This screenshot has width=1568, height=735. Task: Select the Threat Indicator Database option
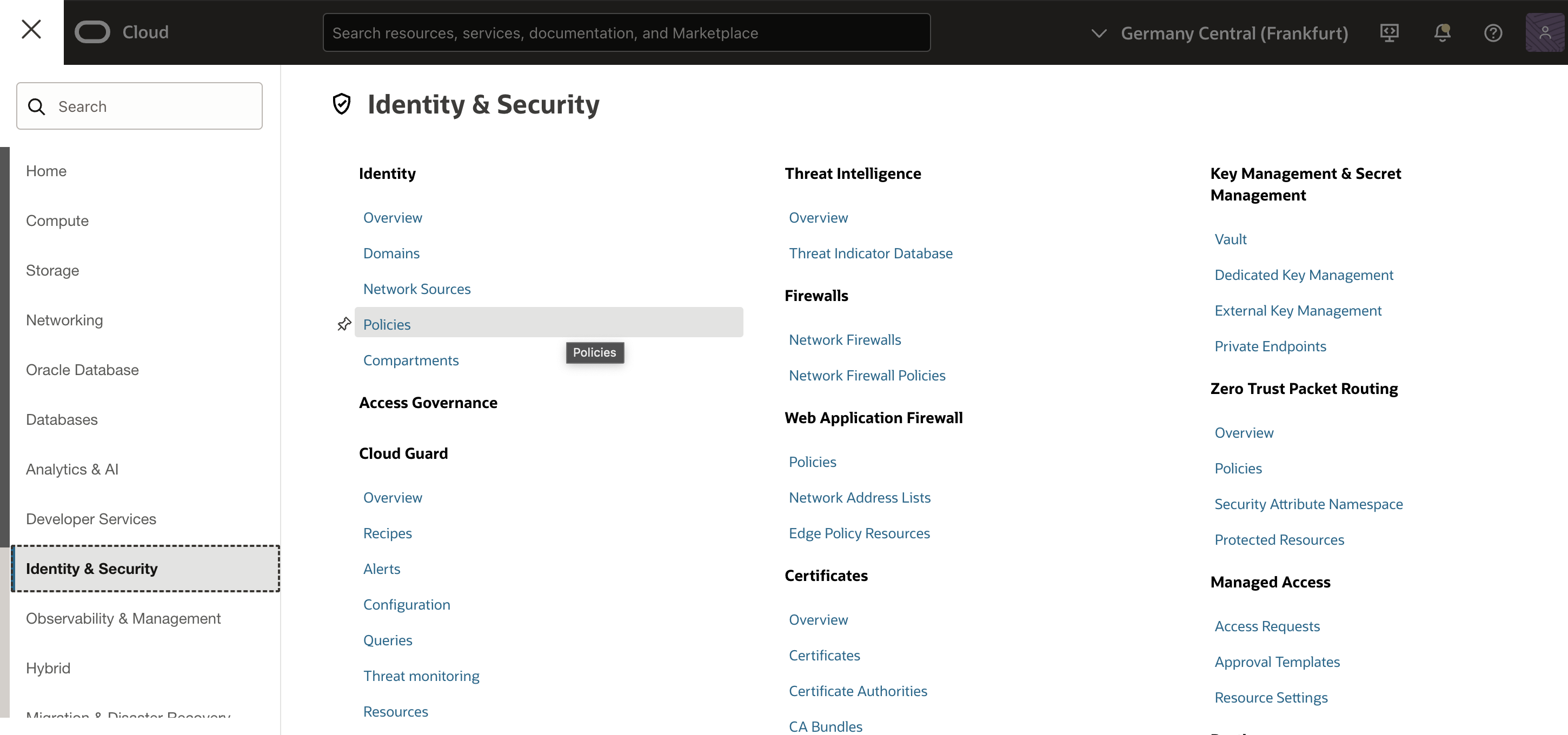(870, 253)
